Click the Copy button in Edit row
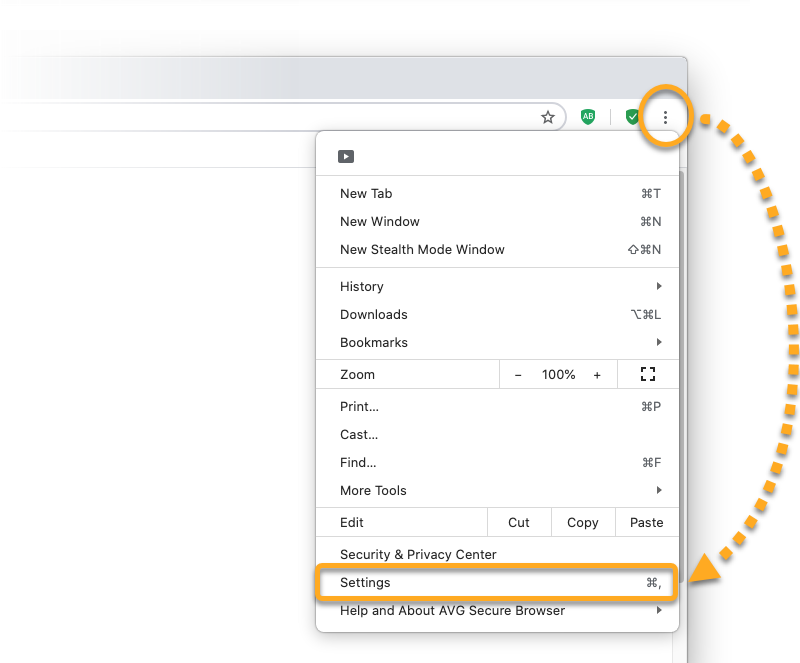The height and width of the screenshot is (663, 800). (582, 522)
